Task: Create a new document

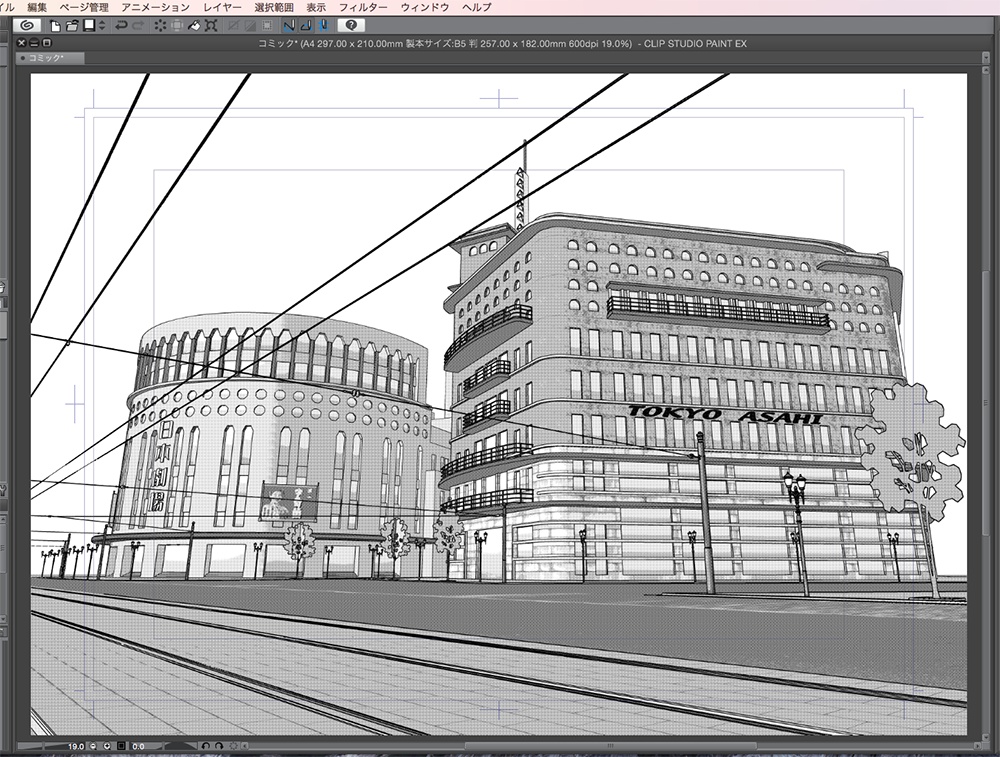Action: 55,26
